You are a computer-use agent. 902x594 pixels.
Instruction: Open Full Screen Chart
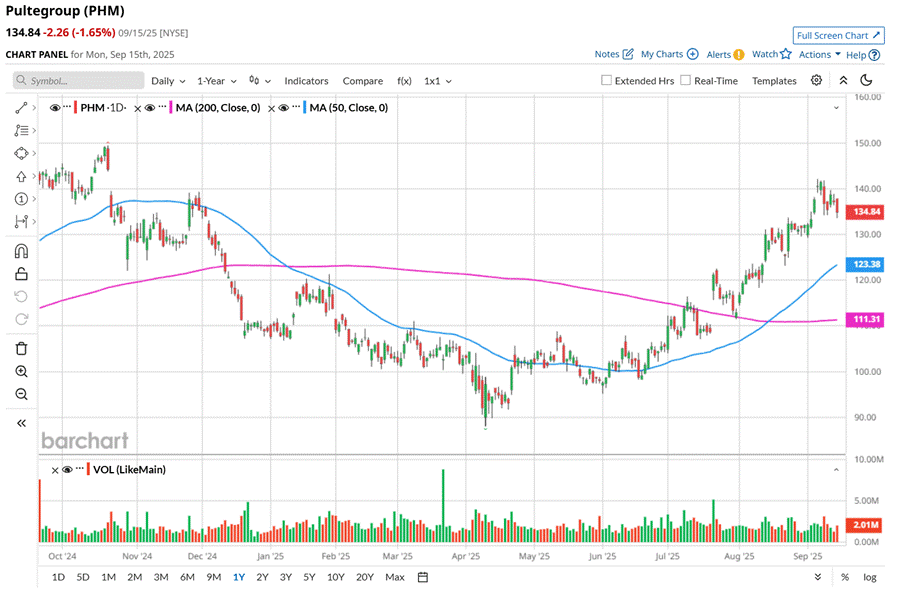pos(838,36)
